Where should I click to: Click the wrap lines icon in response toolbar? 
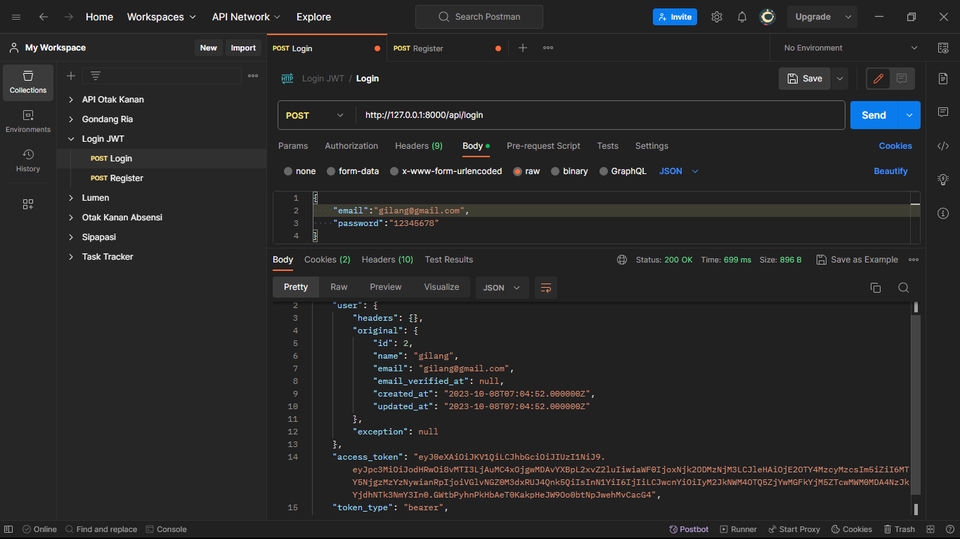[x=546, y=287]
